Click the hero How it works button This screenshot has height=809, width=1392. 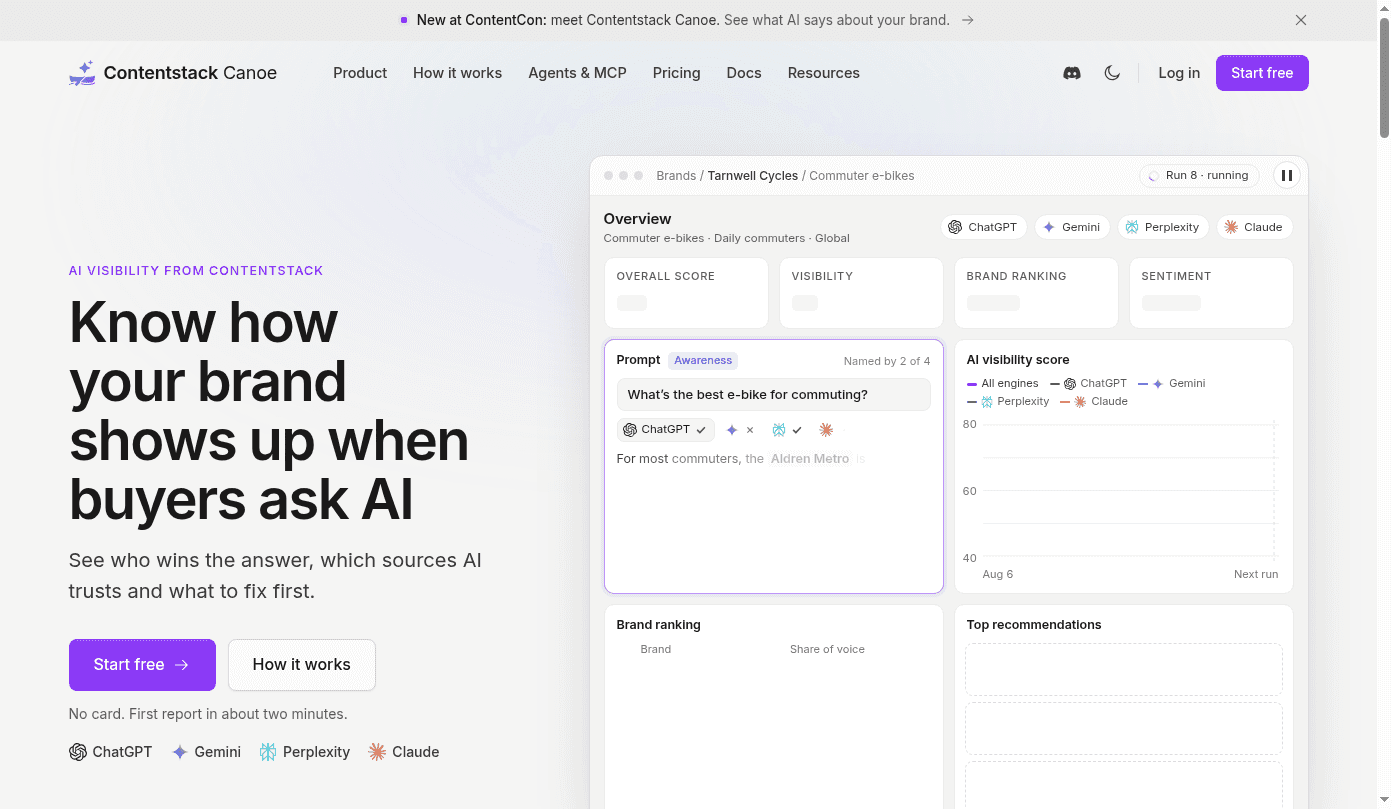click(x=302, y=665)
